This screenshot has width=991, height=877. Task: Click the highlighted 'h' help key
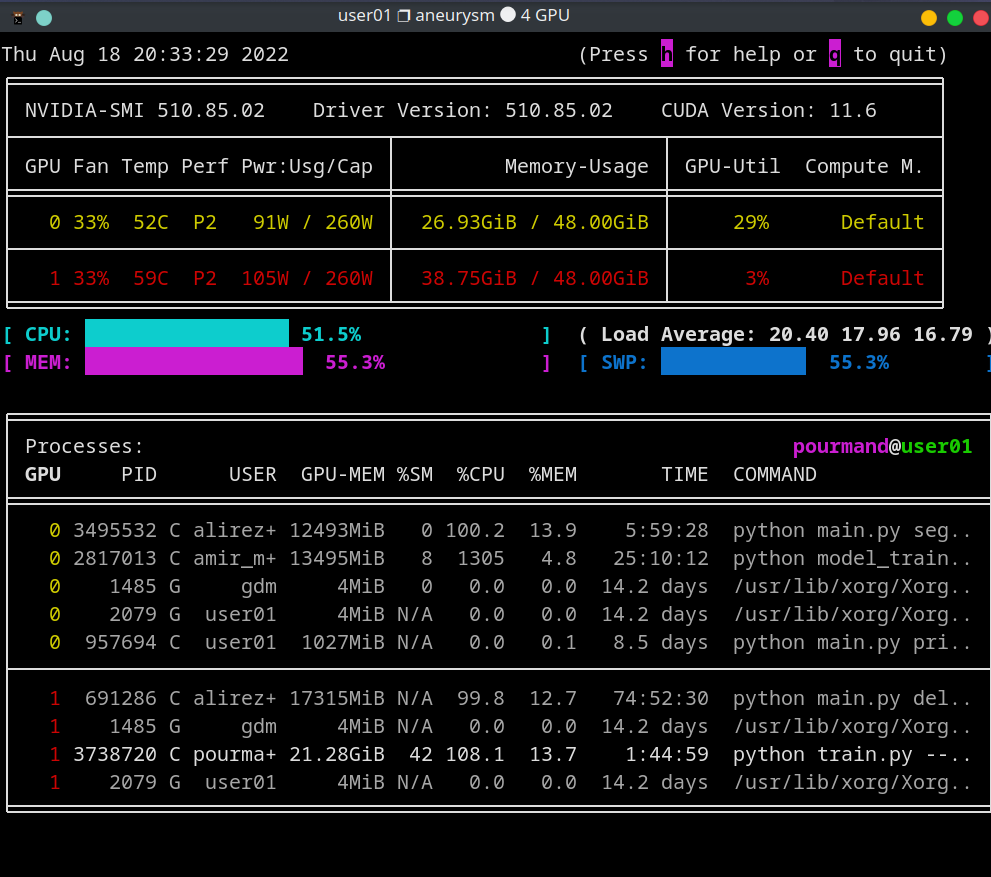667,54
